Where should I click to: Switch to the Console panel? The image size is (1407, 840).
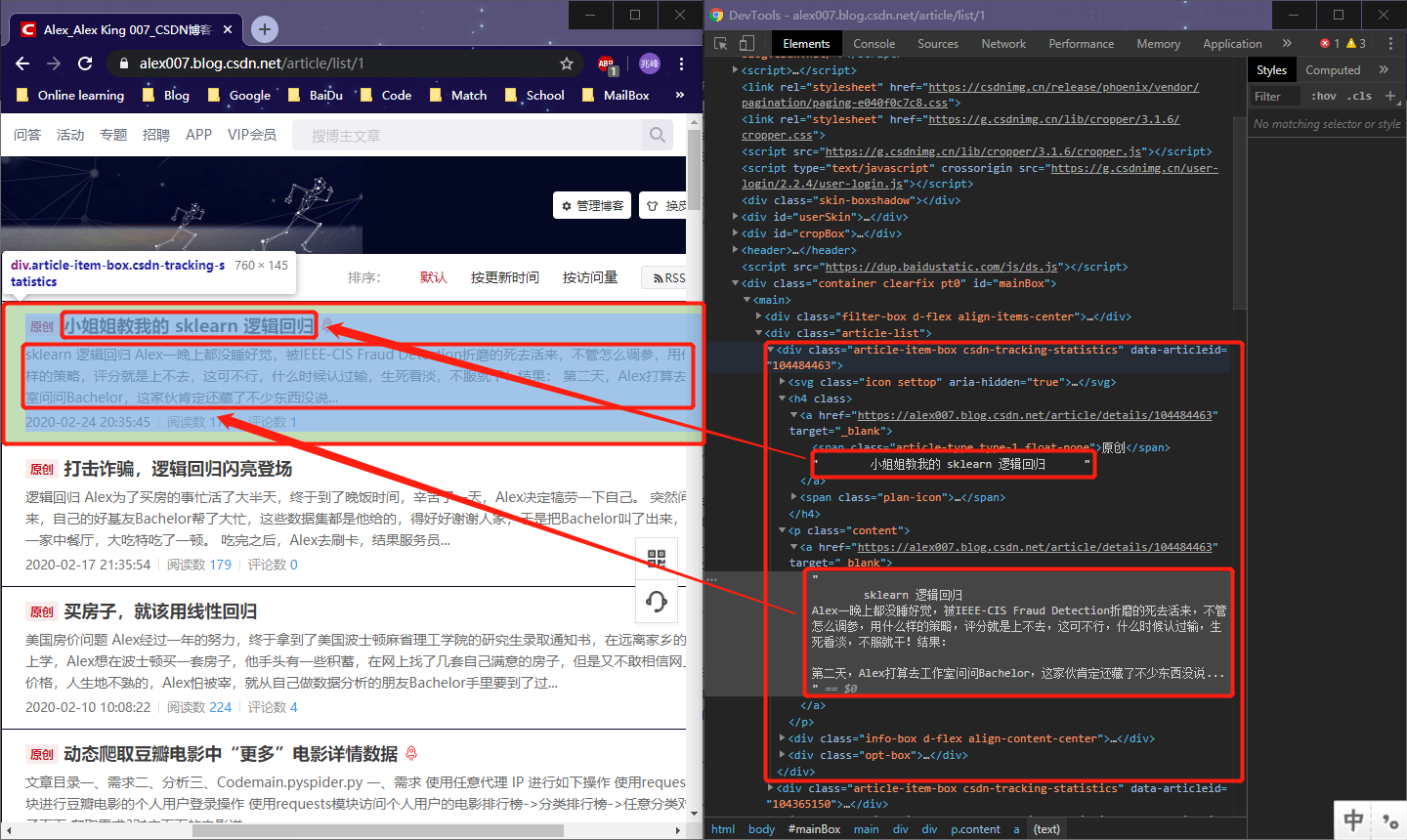pyautogui.click(x=874, y=43)
